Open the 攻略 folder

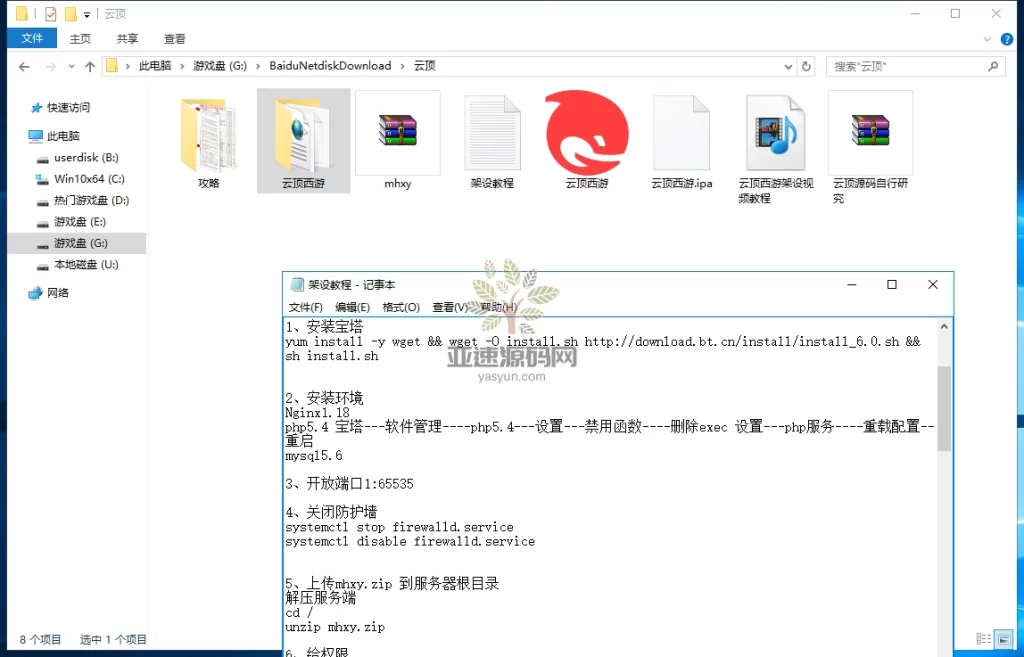208,135
